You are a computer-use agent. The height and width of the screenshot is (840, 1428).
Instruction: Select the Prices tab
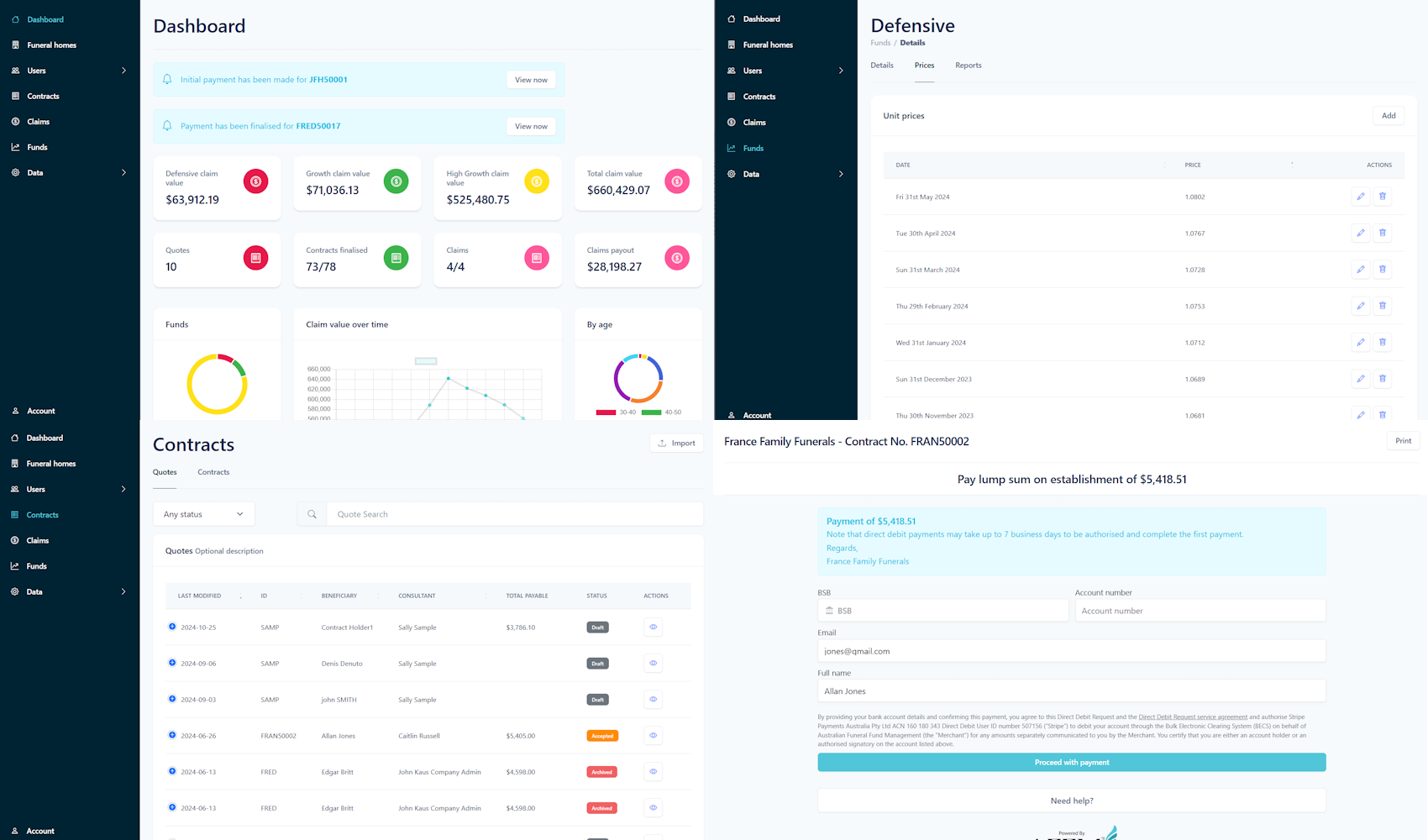(x=924, y=65)
